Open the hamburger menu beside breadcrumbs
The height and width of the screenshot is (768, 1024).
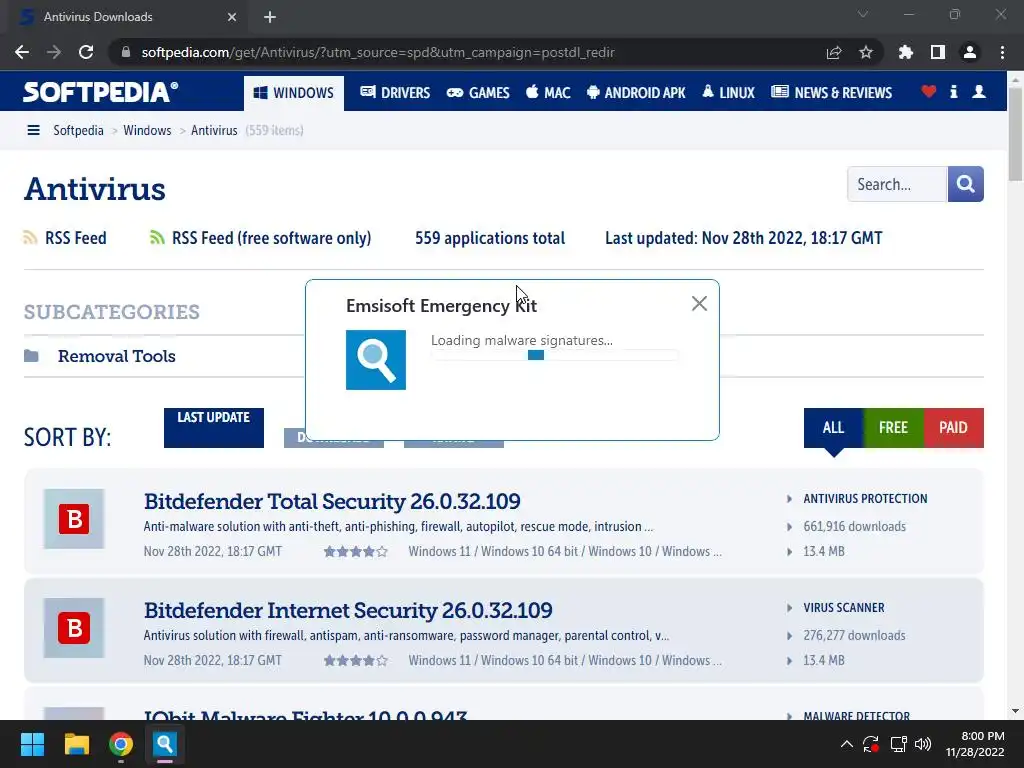click(33, 130)
